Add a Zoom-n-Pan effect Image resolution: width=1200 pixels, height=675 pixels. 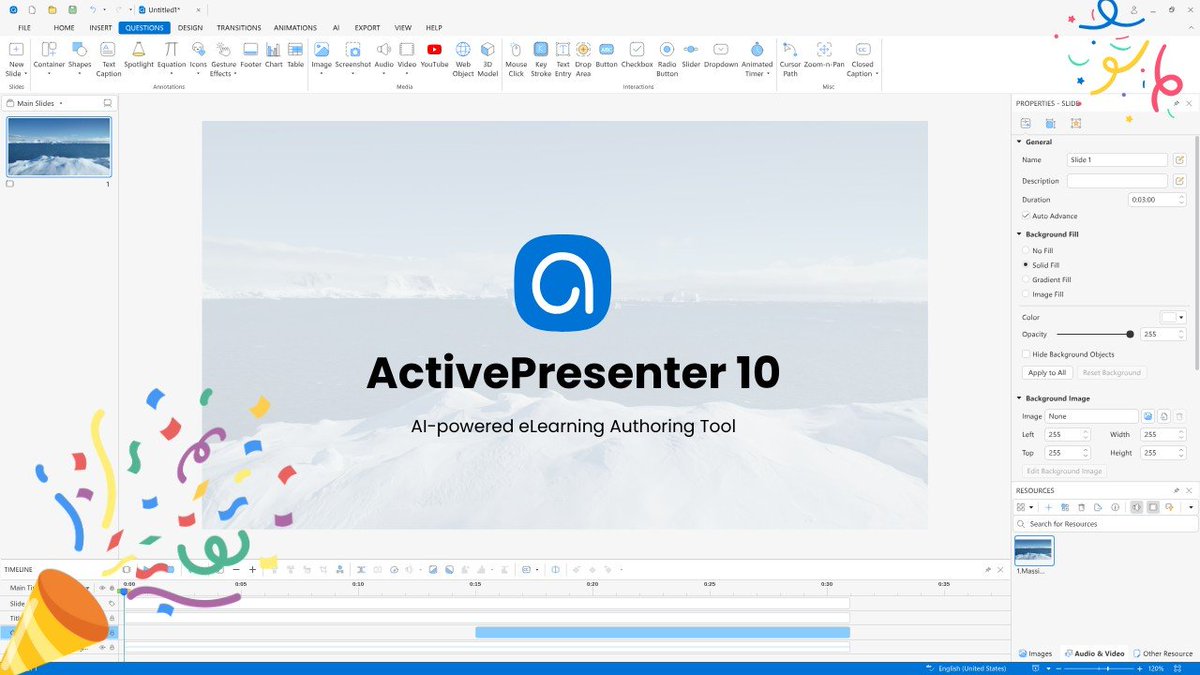pyautogui.click(x=824, y=55)
